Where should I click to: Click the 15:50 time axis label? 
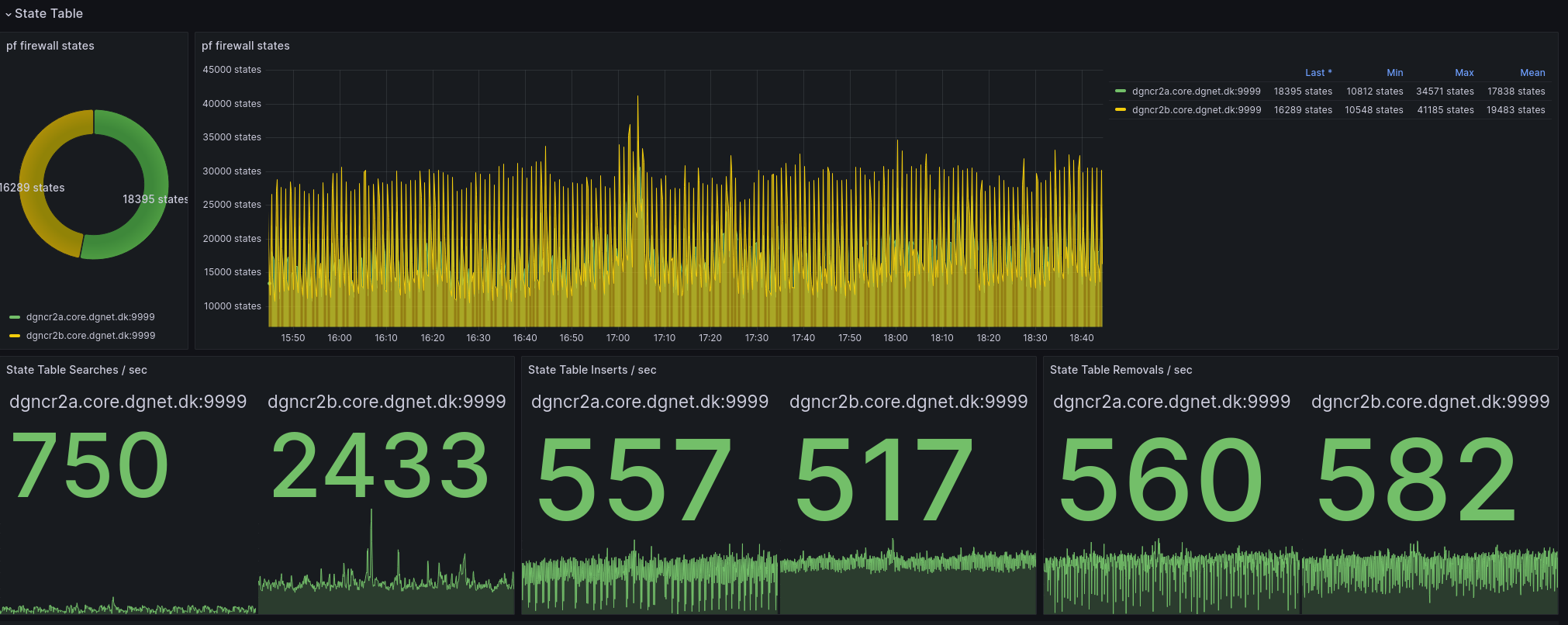(293, 338)
